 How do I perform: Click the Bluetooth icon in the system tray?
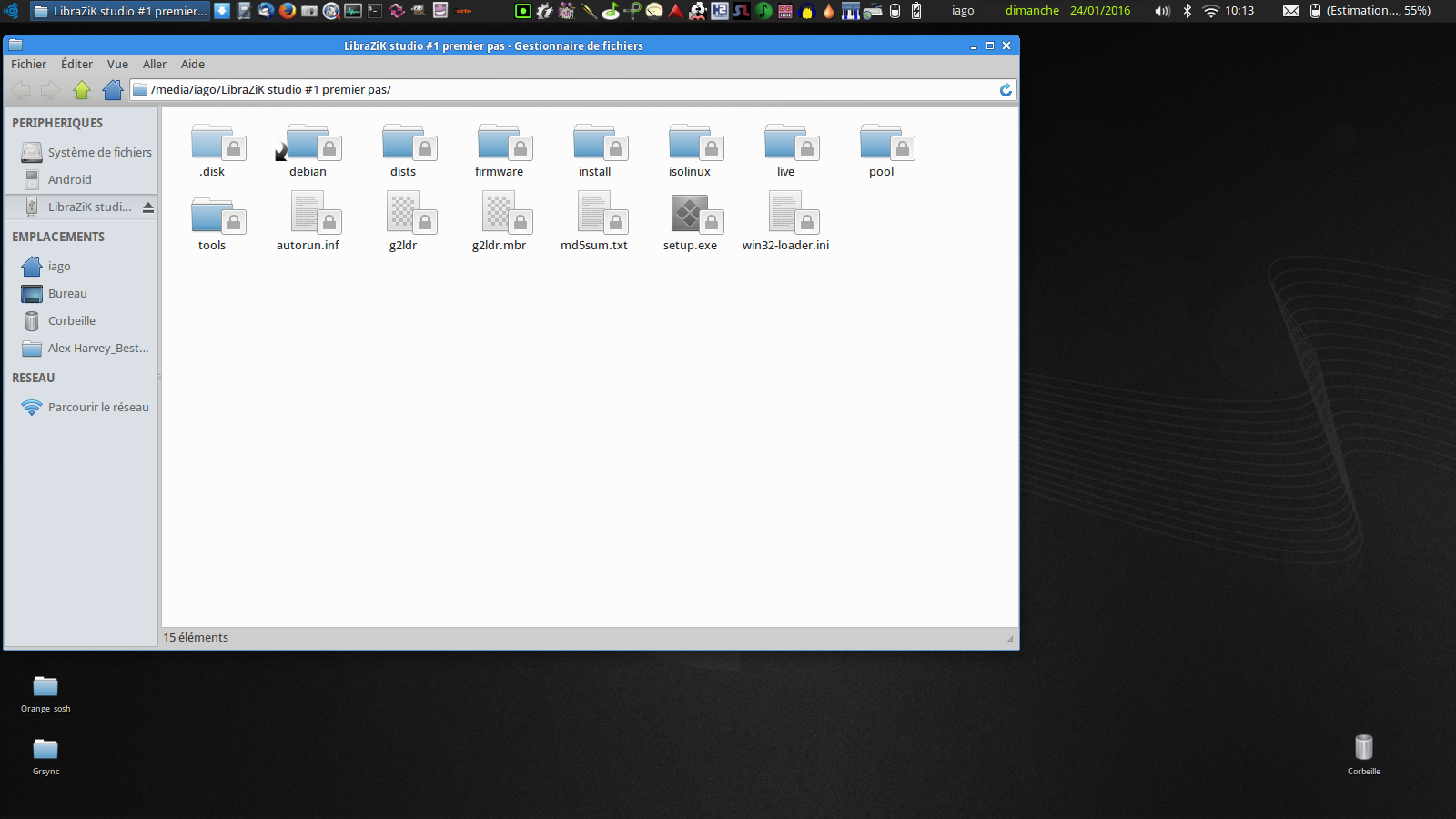pyautogui.click(x=1187, y=11)
